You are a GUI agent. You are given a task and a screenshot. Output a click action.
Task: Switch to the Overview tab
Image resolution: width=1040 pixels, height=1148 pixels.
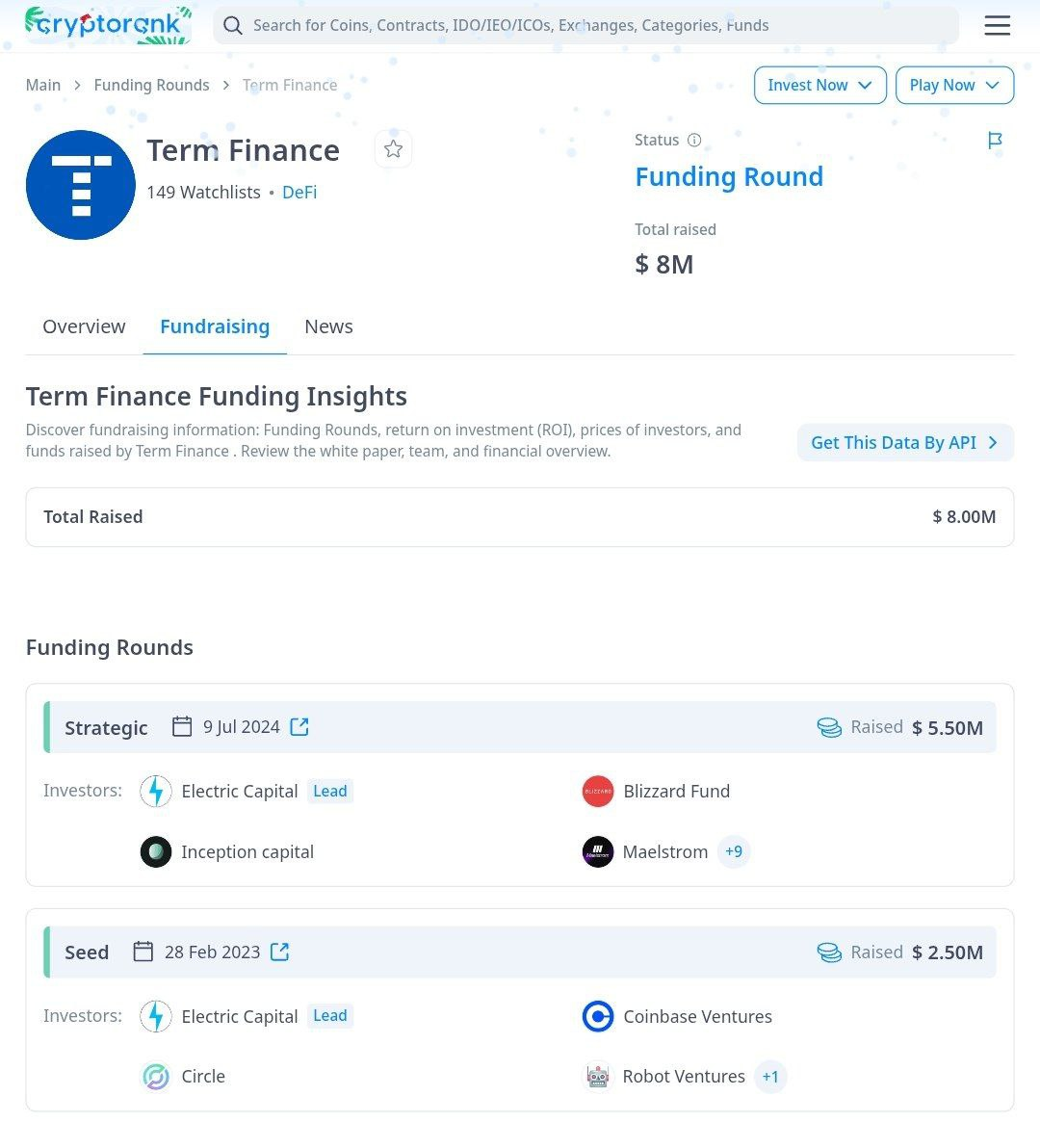pos(84,326)
